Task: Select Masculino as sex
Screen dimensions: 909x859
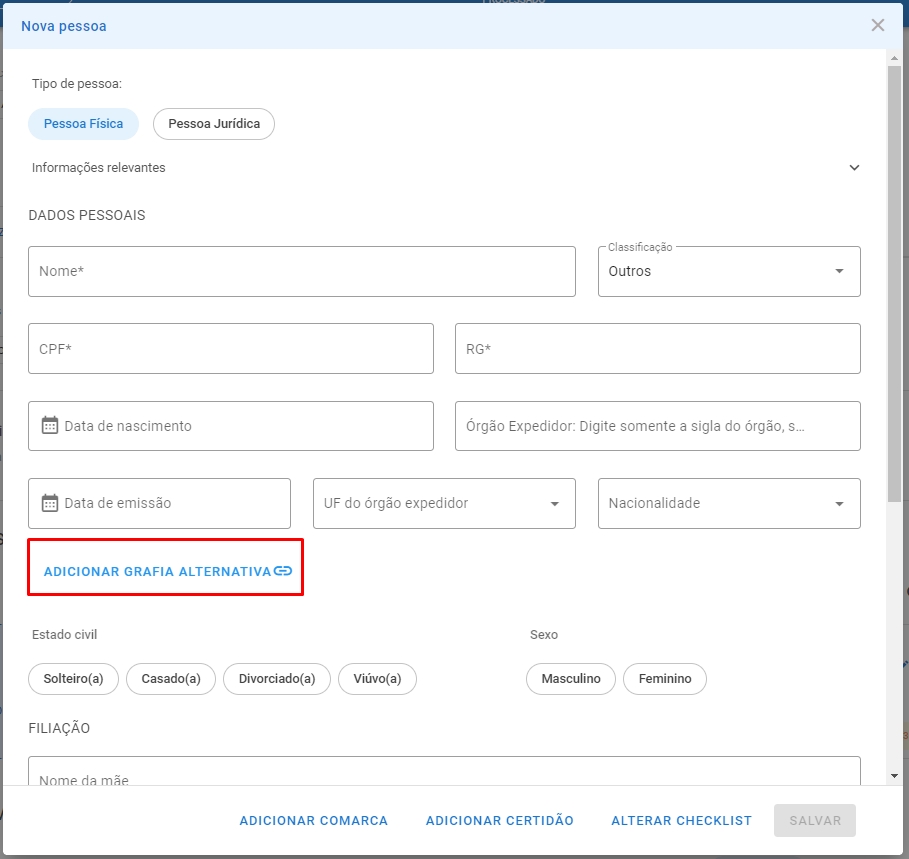Action: pos(571,679)
